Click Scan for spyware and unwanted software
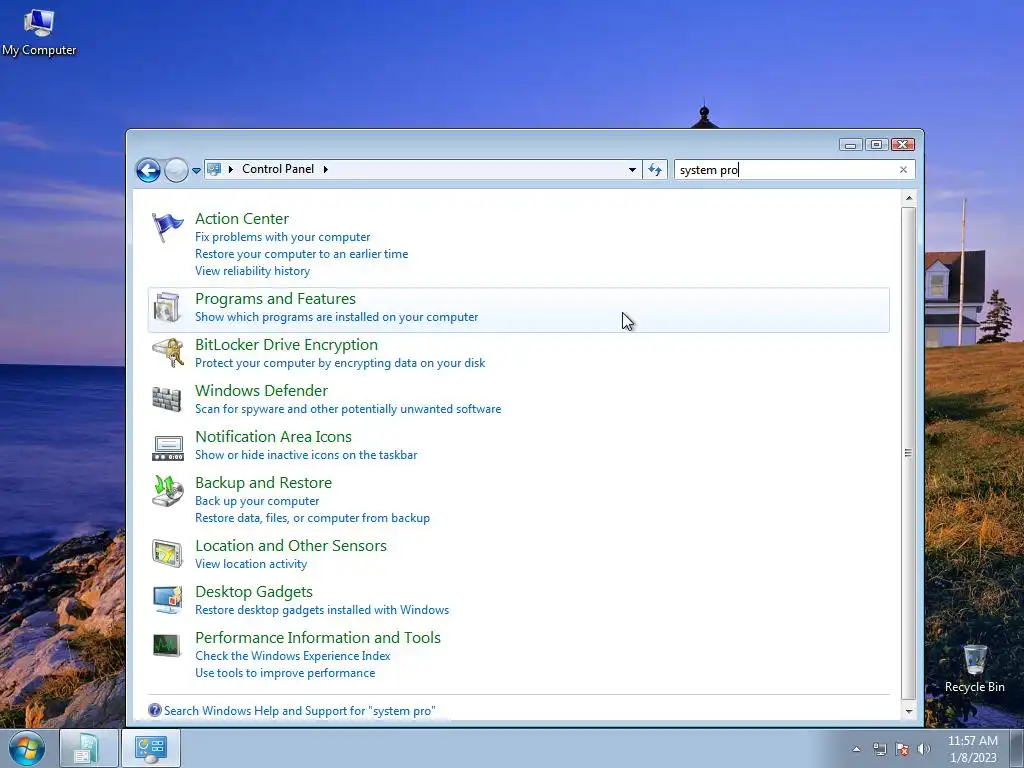Screen dimensions: 1024x768 tap(348, 409)
